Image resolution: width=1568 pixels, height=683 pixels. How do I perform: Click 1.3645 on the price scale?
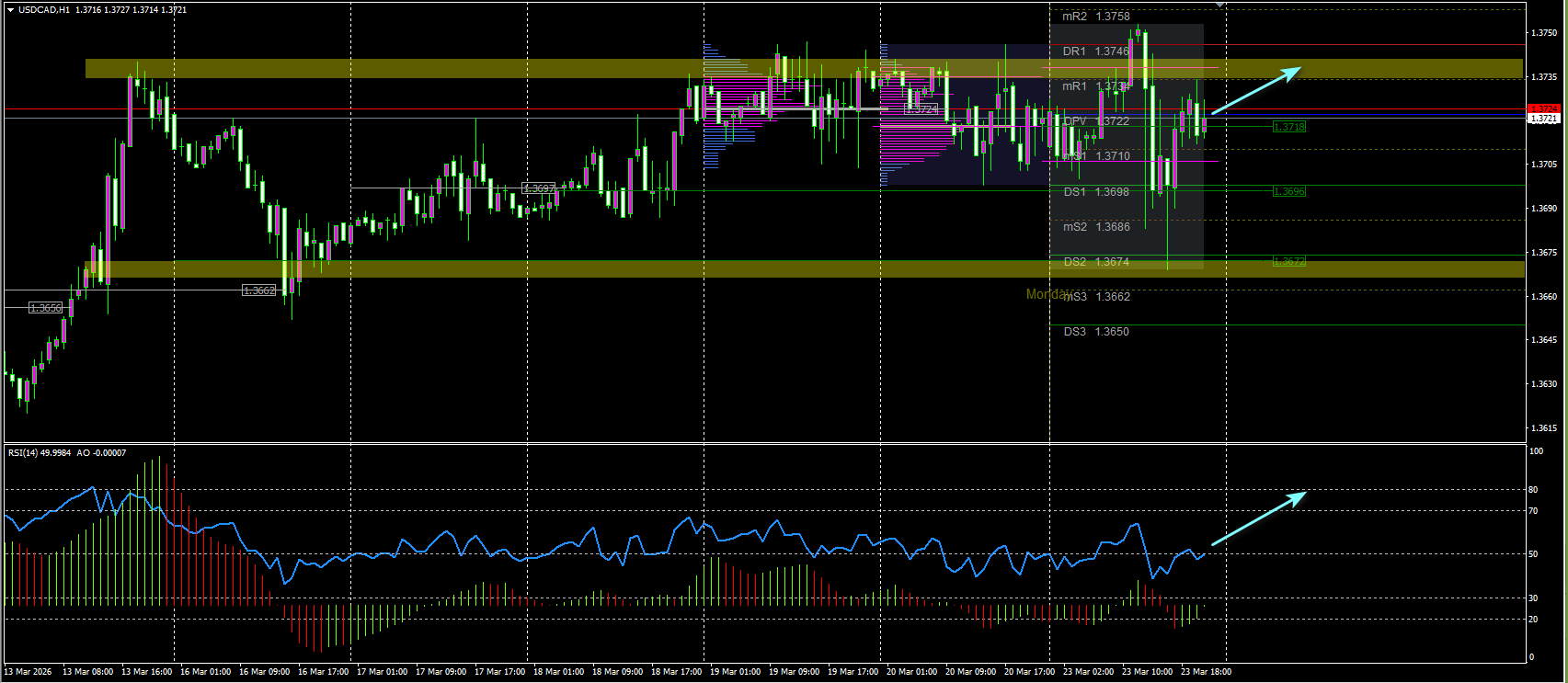tap(1544, 340)
